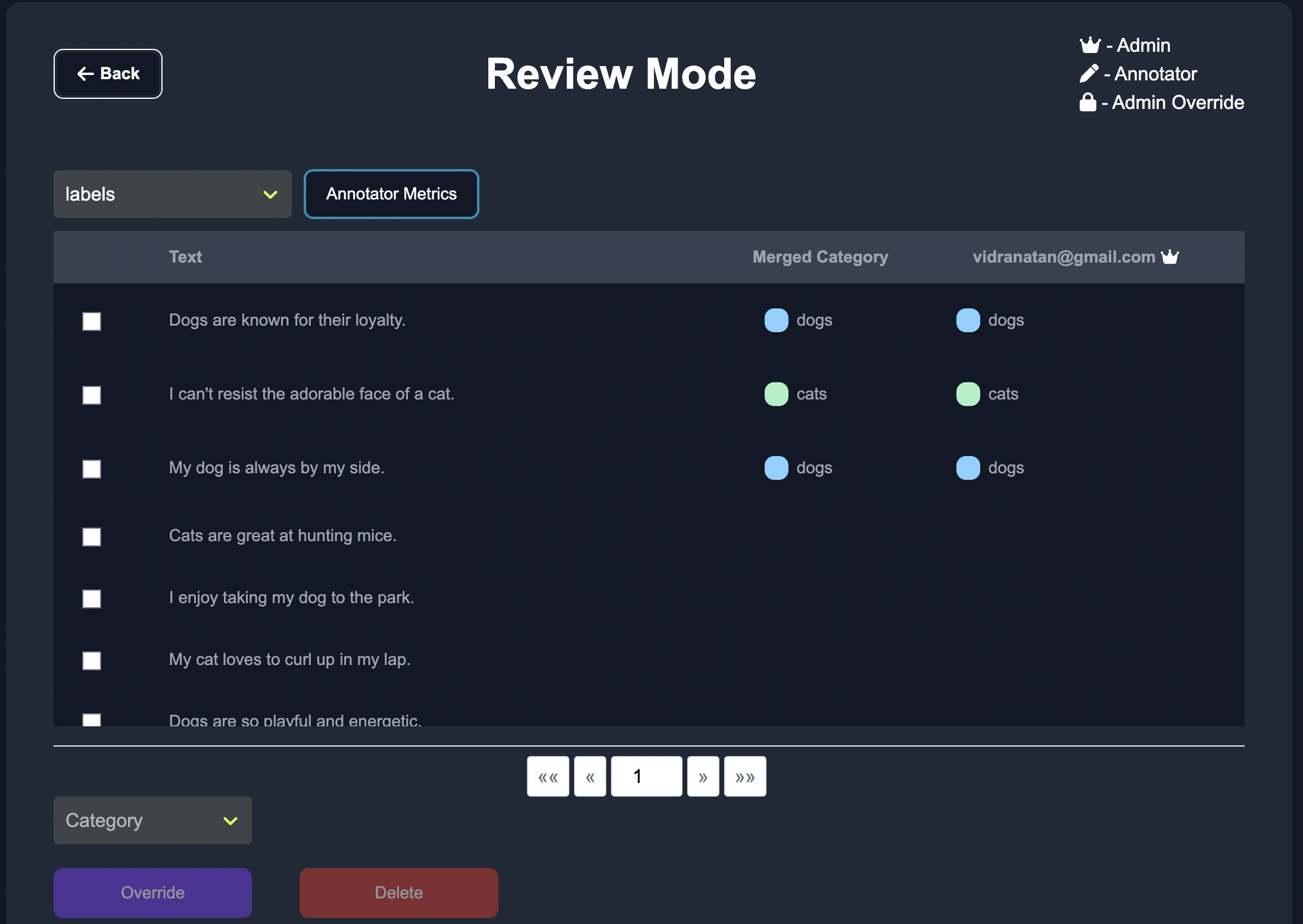
Task: Select checkbox for "Cats are great at hunting mice"
Action: click(x=92, y=537)
